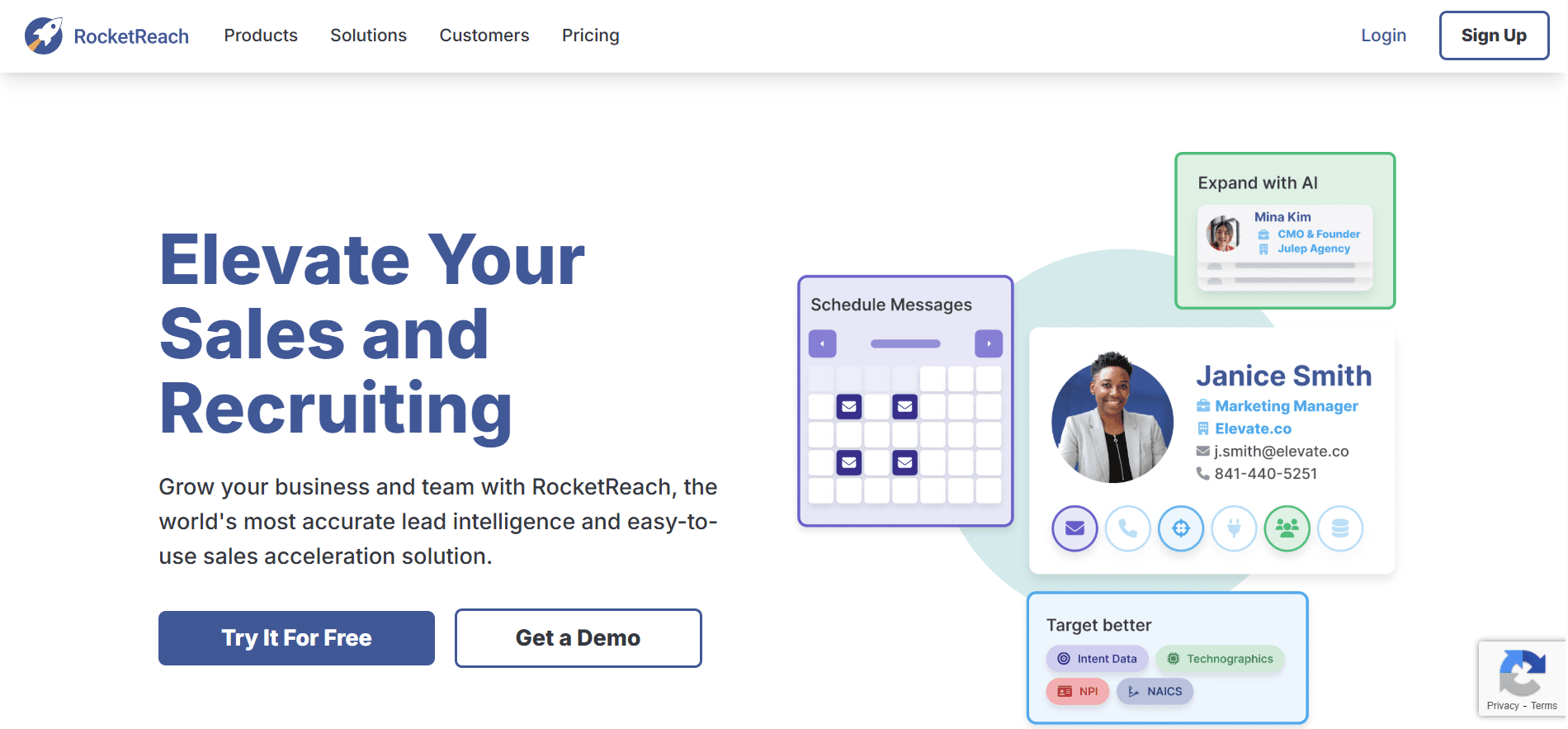Click the phone number 841-440-5251
Screen dimensions: 1568x729
(x=1266, y=474)
